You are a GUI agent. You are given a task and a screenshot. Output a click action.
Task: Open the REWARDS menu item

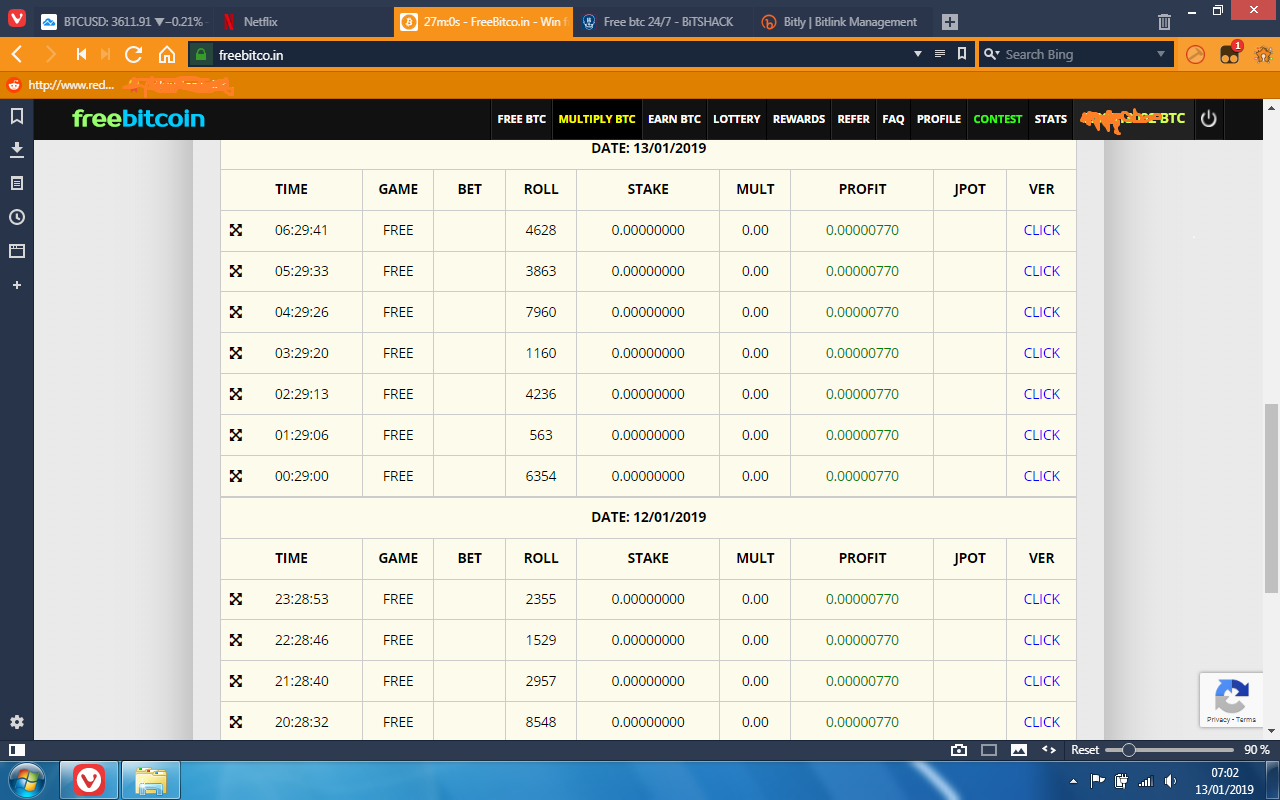click(x=799, y=119)
